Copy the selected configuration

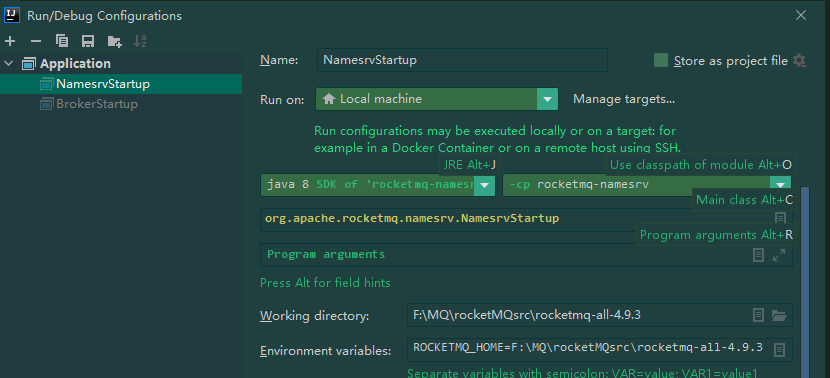pos(62,41)
